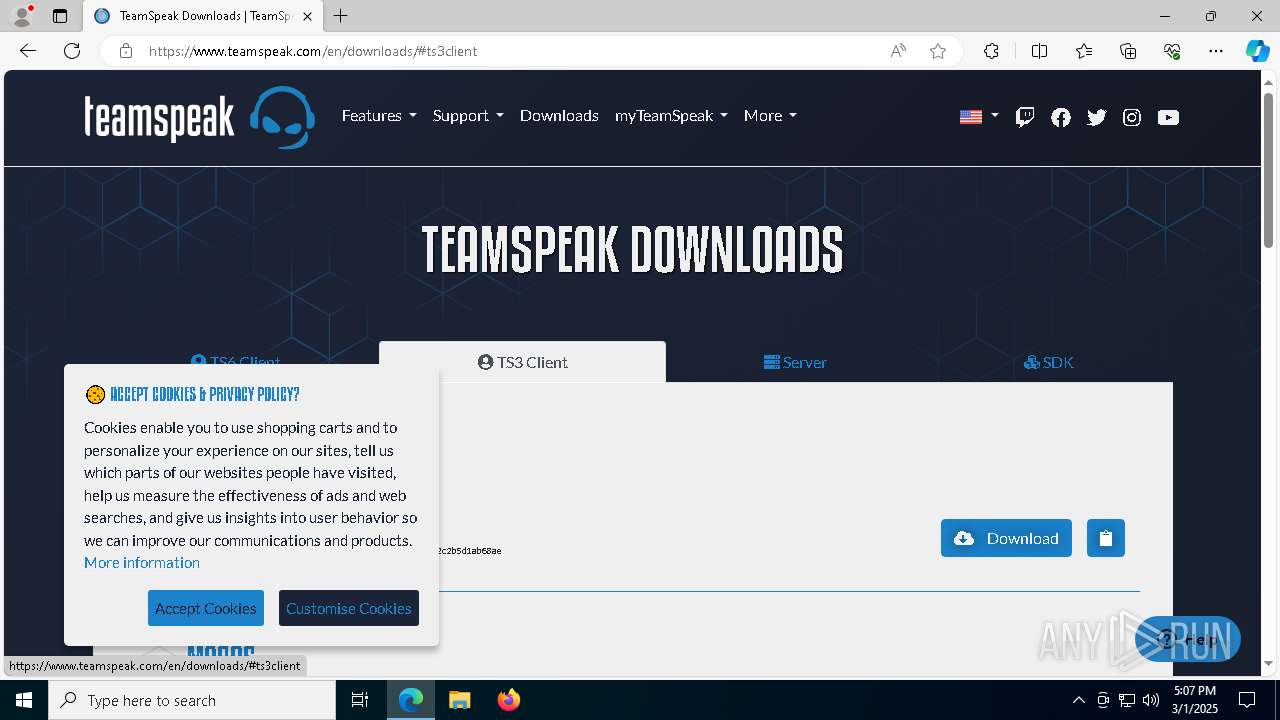
Task: Click Customise Cookies button
Action: pyautogui.click(x=349, y=608)
